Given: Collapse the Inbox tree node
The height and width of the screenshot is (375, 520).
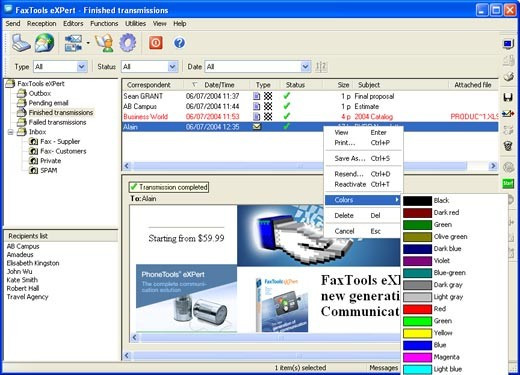Looking at the screenshot, I should coord(11,132).
